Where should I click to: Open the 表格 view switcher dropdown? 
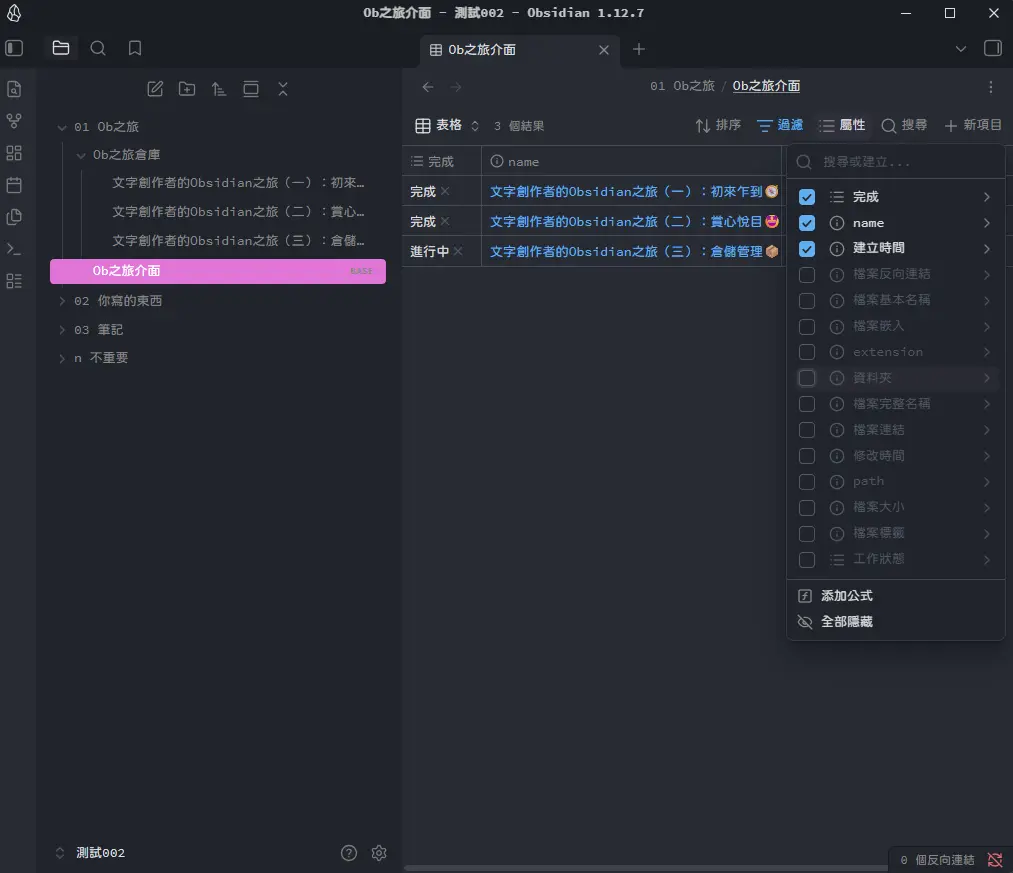[x=447, y=126]
